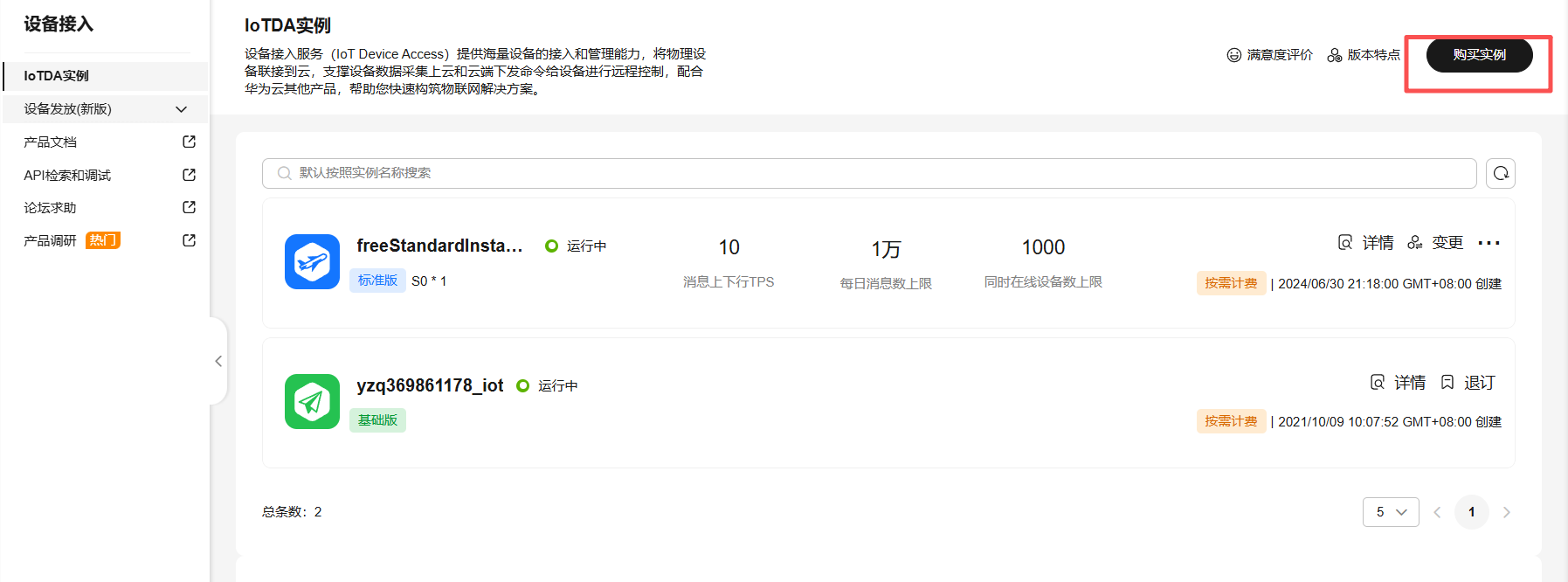Click 每日消息数上限 value 1万
The image size is (1568, 582).
point(886,249)
